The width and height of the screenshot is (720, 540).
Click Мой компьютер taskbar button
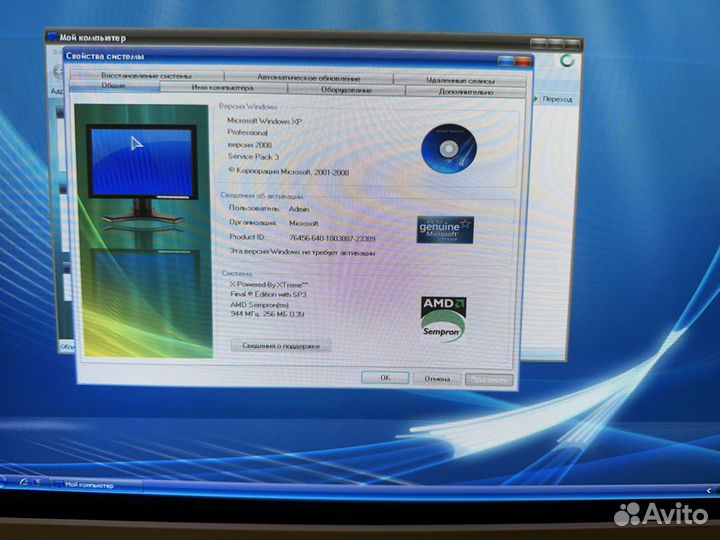(96, 484)
